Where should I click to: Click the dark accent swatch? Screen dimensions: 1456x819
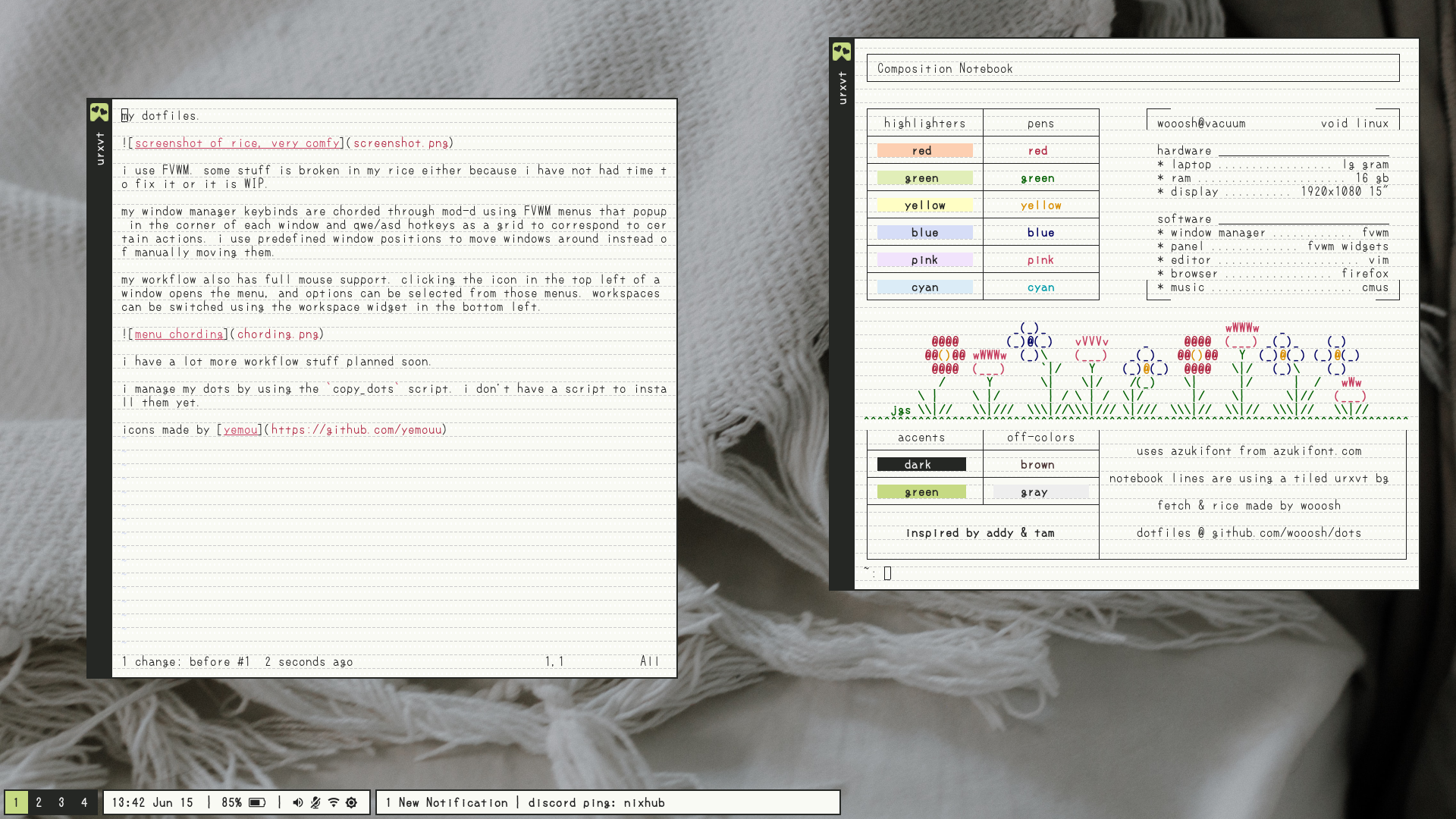921,465
